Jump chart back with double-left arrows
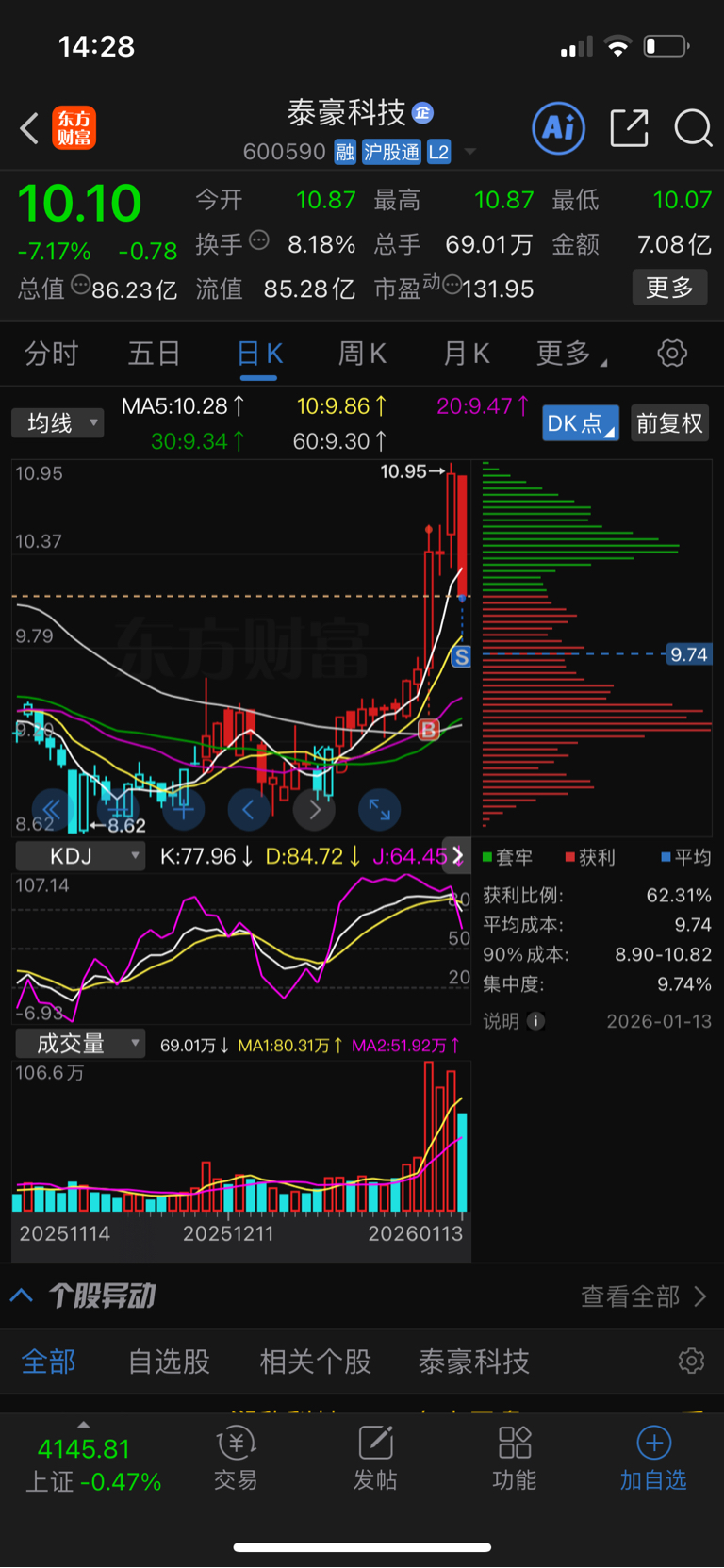 (x=52, y=809)
